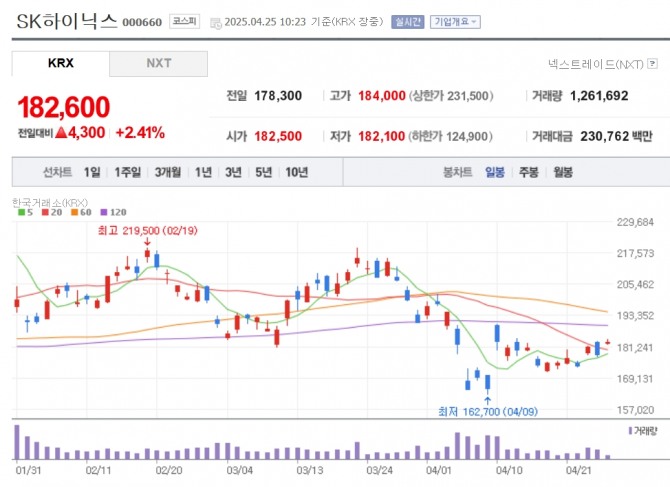Viewport: 670px width, 487px height.
Task: Switch to the NXT tab
Action: 159,64
